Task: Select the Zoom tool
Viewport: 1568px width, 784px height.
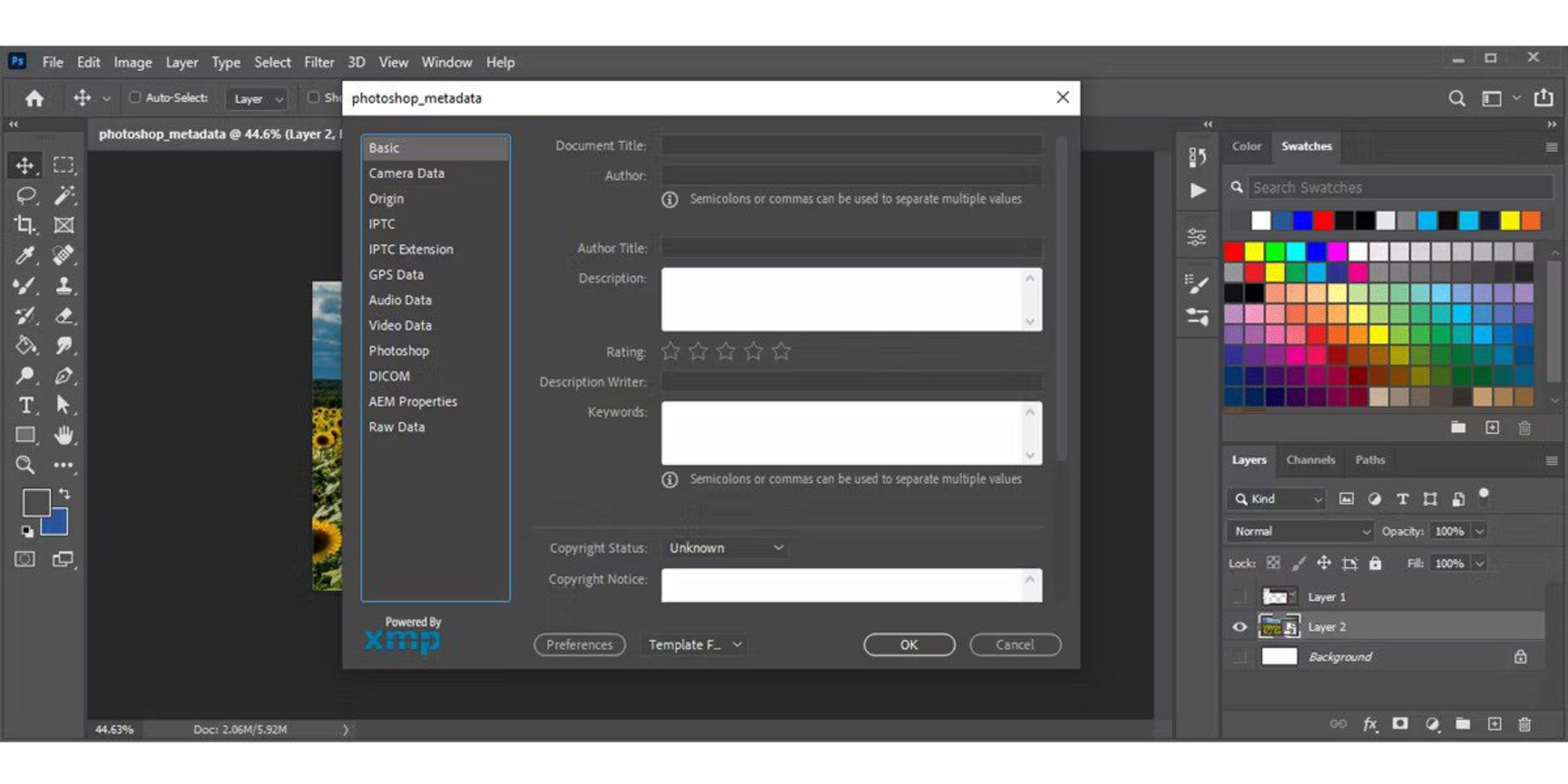Action: (x=25, y=465)
